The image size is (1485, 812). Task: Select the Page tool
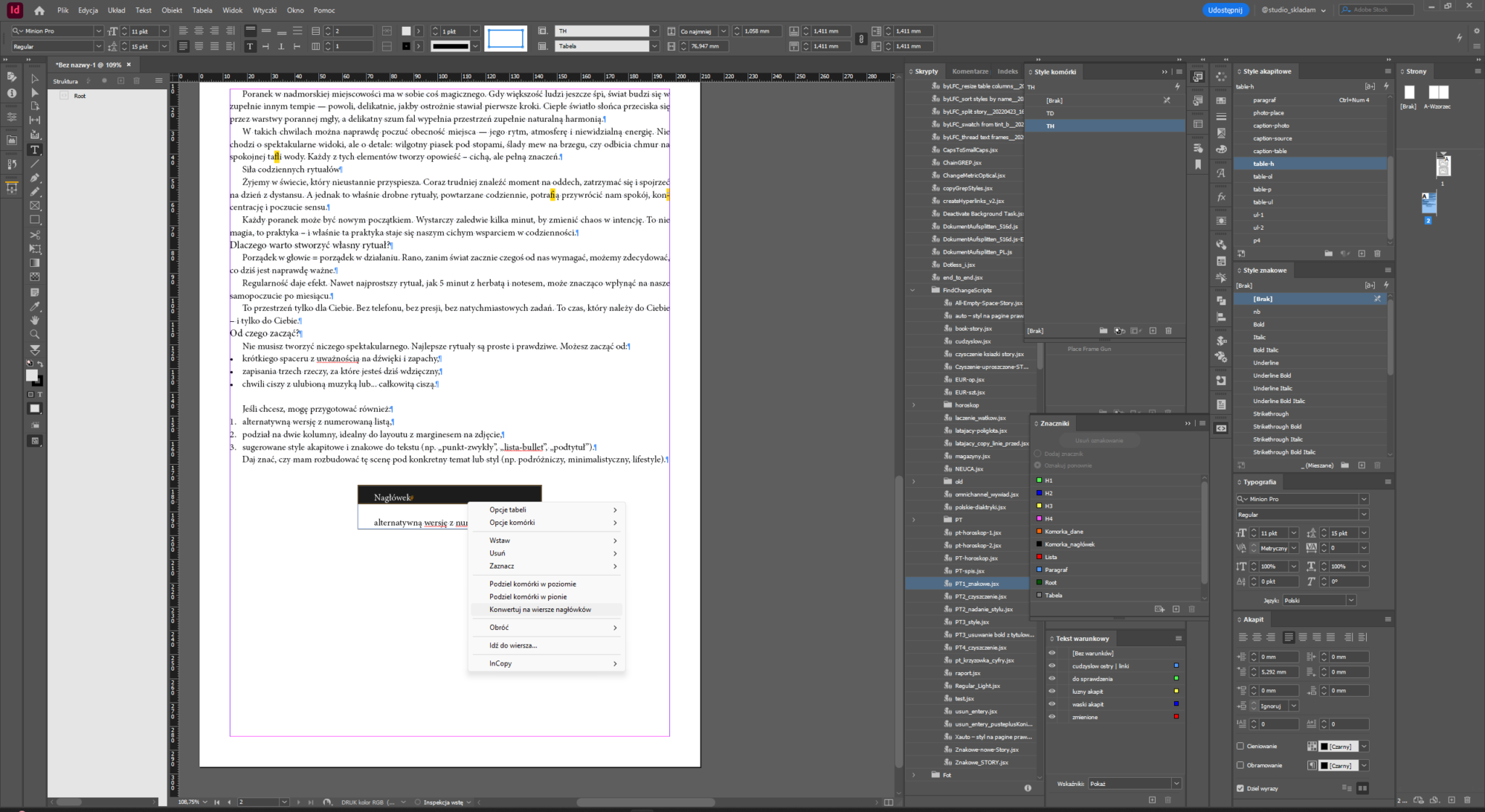(x=34, y=107)
